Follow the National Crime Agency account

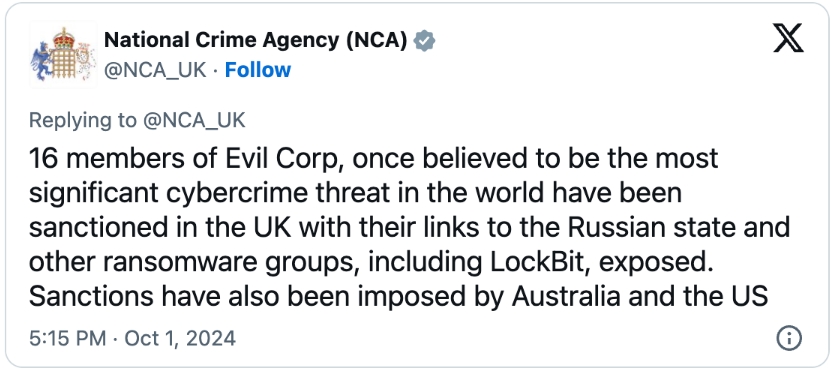click(x=258, y=70)
